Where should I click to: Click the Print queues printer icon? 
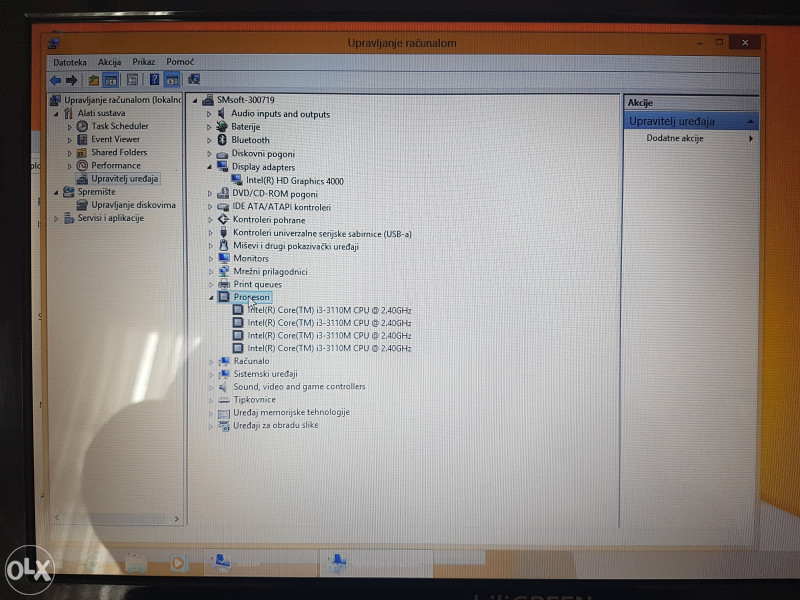[224, 284]
